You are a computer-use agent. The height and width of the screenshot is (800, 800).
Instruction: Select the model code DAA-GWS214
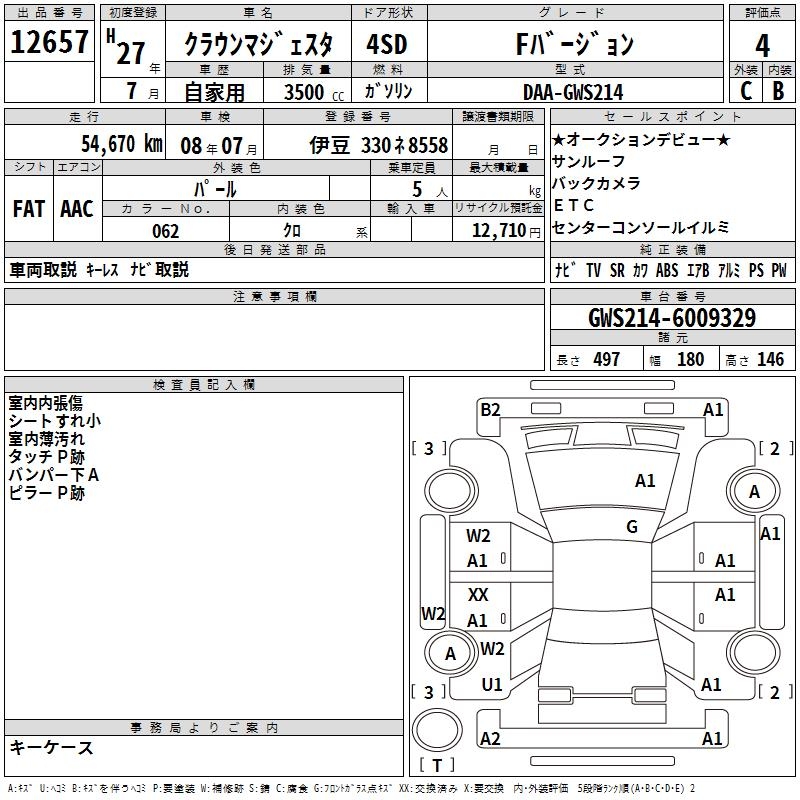(573, 92)
